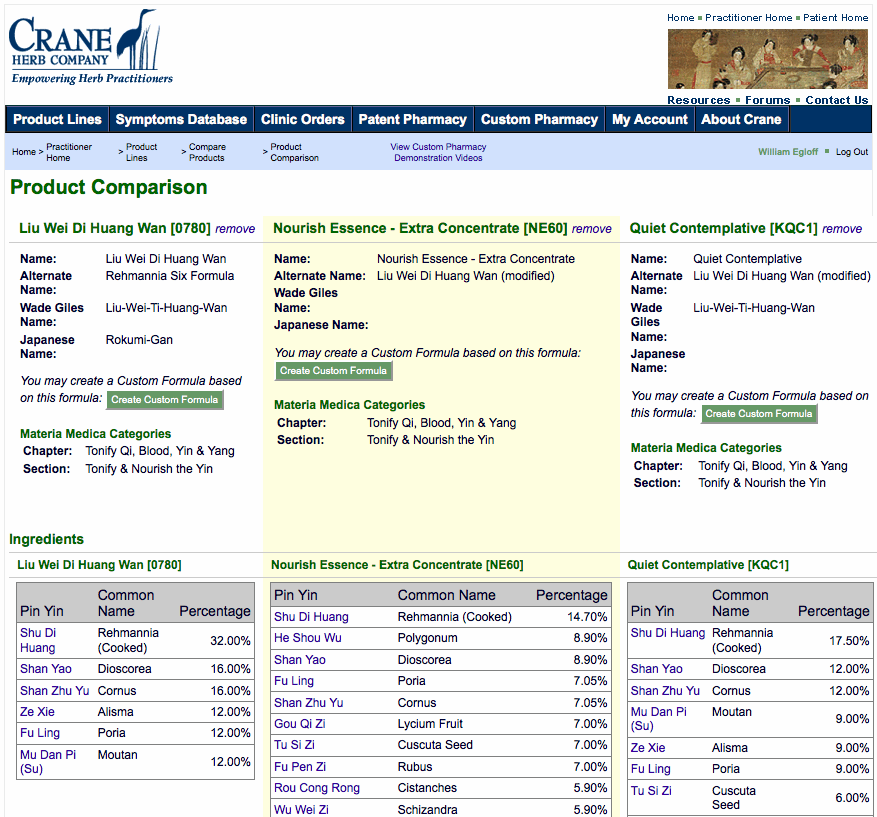Viewport: 877px width, 817px height.
Task: Click Compare Products breadcrumb
Action: click(207, 152)
